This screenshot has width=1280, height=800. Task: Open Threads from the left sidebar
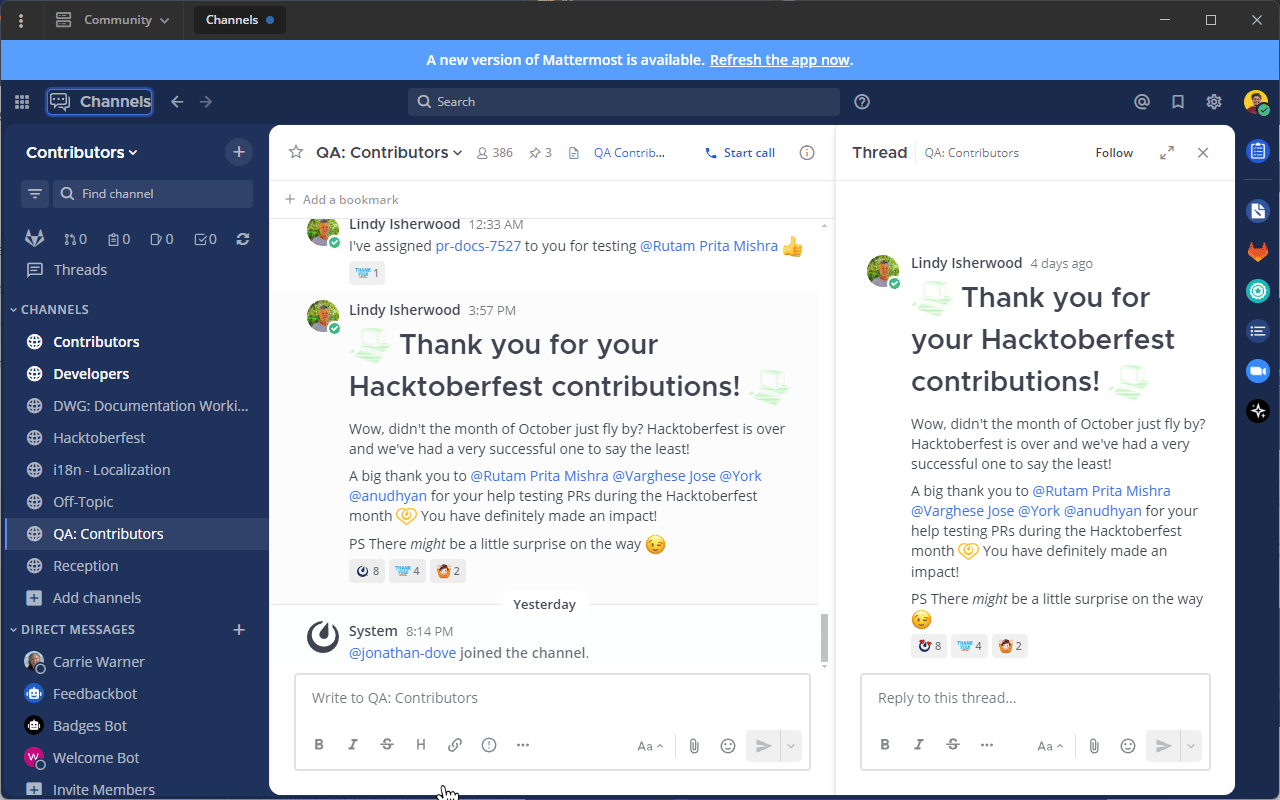[82, 269]
